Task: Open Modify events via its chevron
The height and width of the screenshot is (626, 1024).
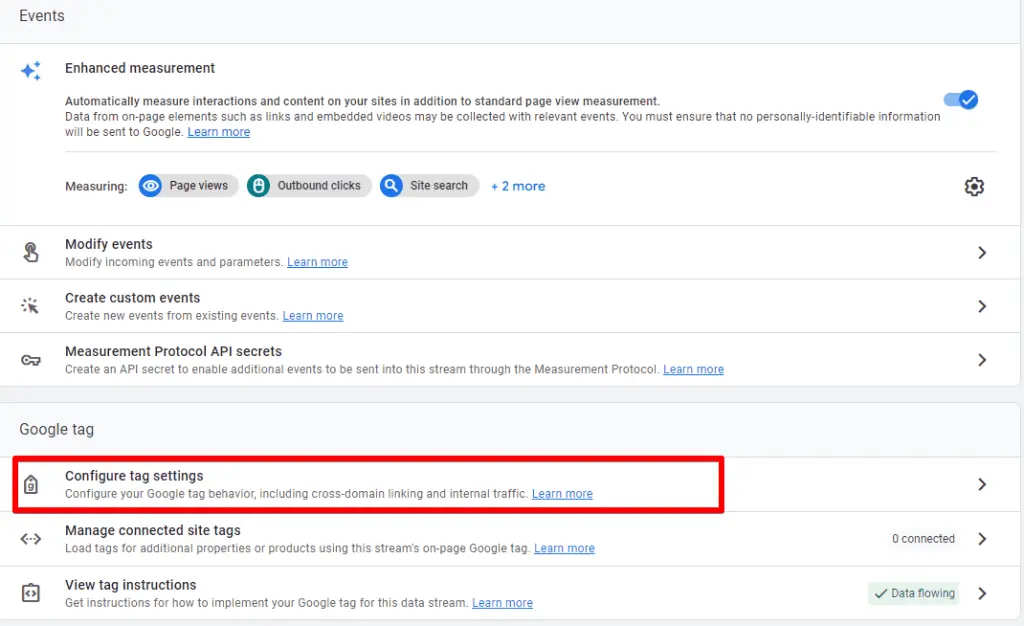Action: (x=982, y=252)
